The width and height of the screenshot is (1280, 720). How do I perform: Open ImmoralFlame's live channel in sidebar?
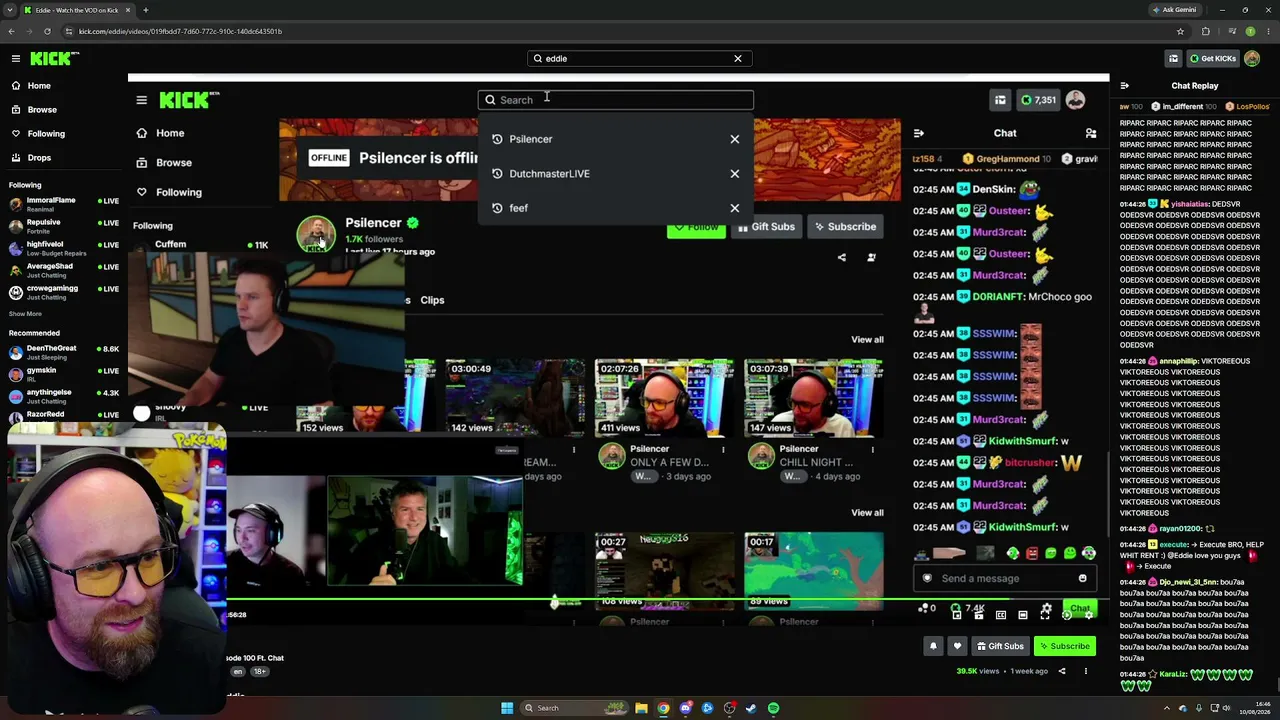[x=64, y=204]
